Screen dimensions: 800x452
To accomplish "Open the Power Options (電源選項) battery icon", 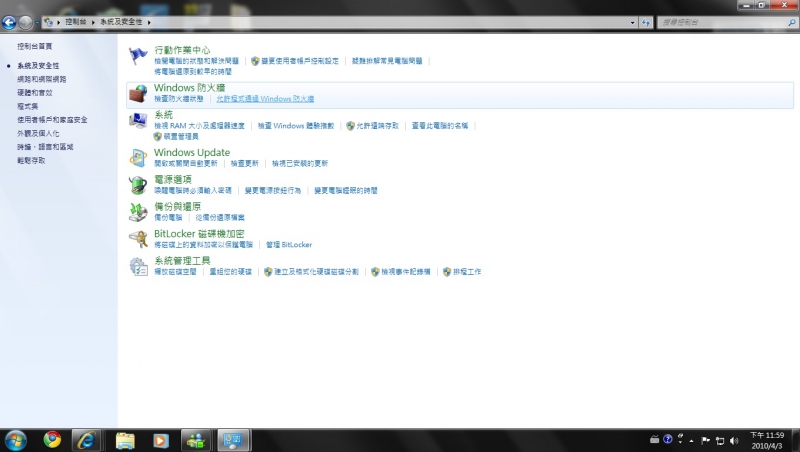I will [138, 184].
